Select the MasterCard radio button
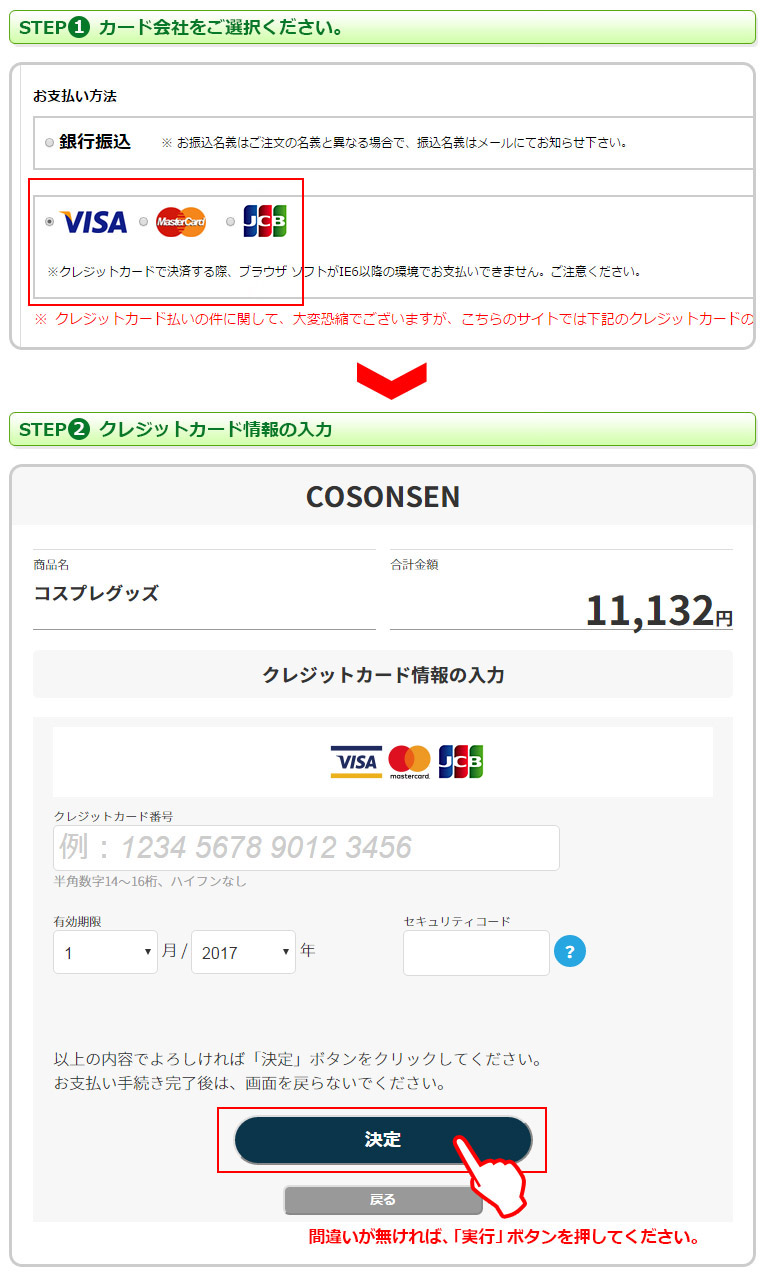Screen dimensions: 765x1277 (144, 222)
